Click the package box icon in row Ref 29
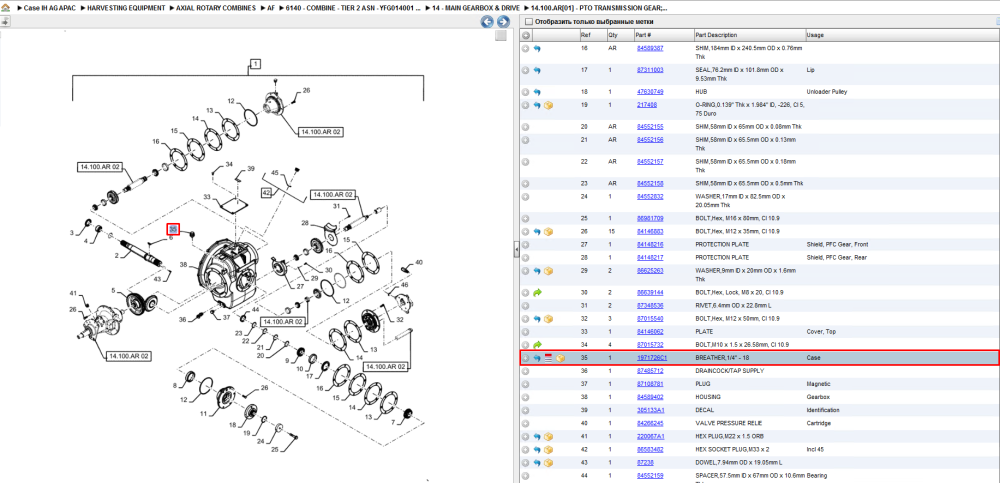This screenshot has width=1000, height=483. (548, 271)
